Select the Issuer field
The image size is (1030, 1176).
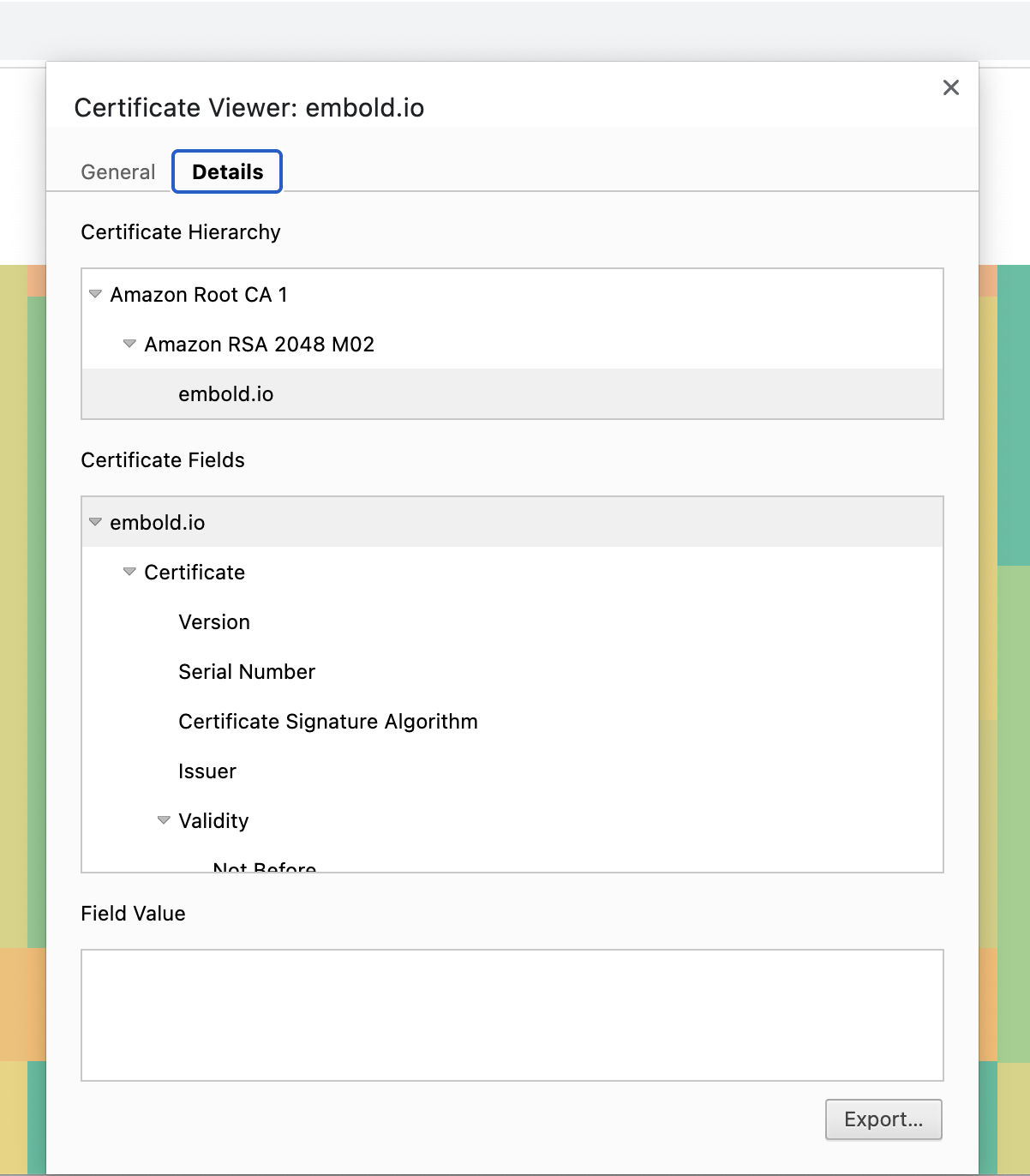point(512,771)
